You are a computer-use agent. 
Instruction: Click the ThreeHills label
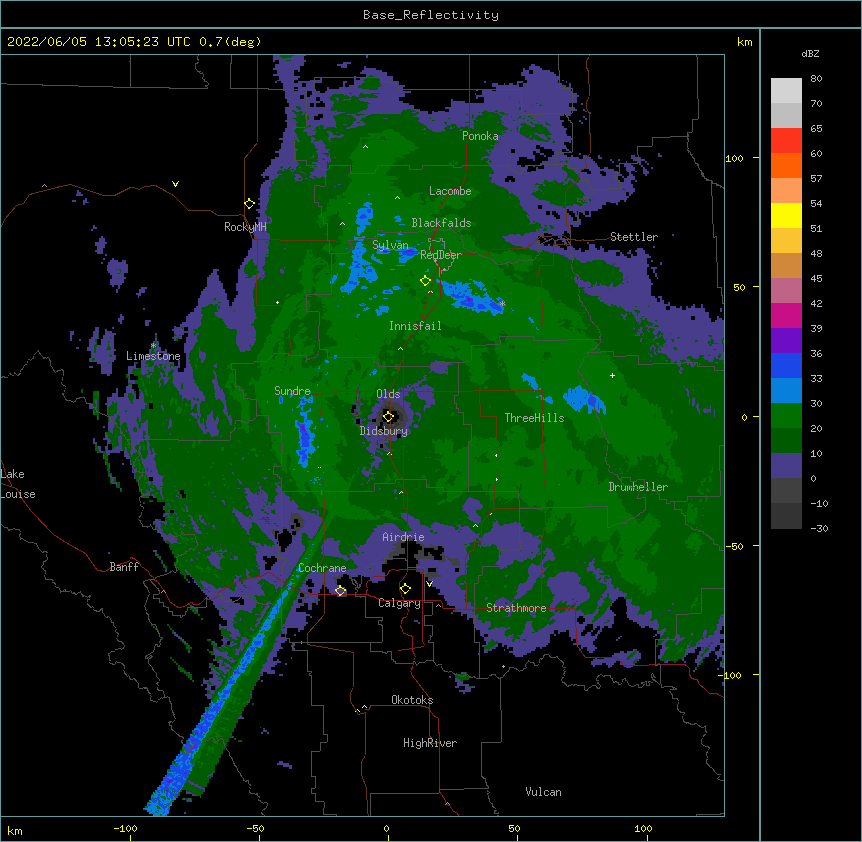coord(534,418)
